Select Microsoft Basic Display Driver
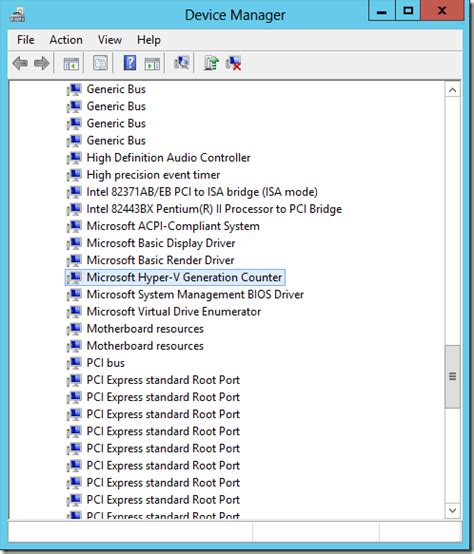Image resolution: width=474 pixels, height=554 pixels. pyautogui.click(x=161, y=243)
